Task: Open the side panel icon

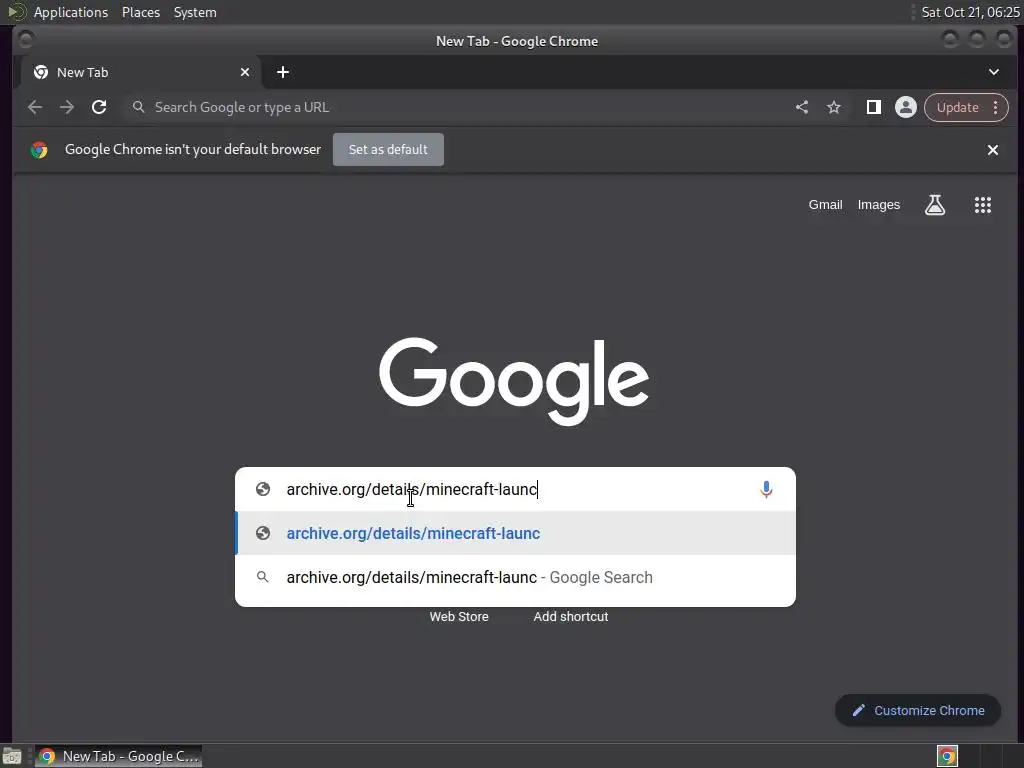Action: (873, 107)
